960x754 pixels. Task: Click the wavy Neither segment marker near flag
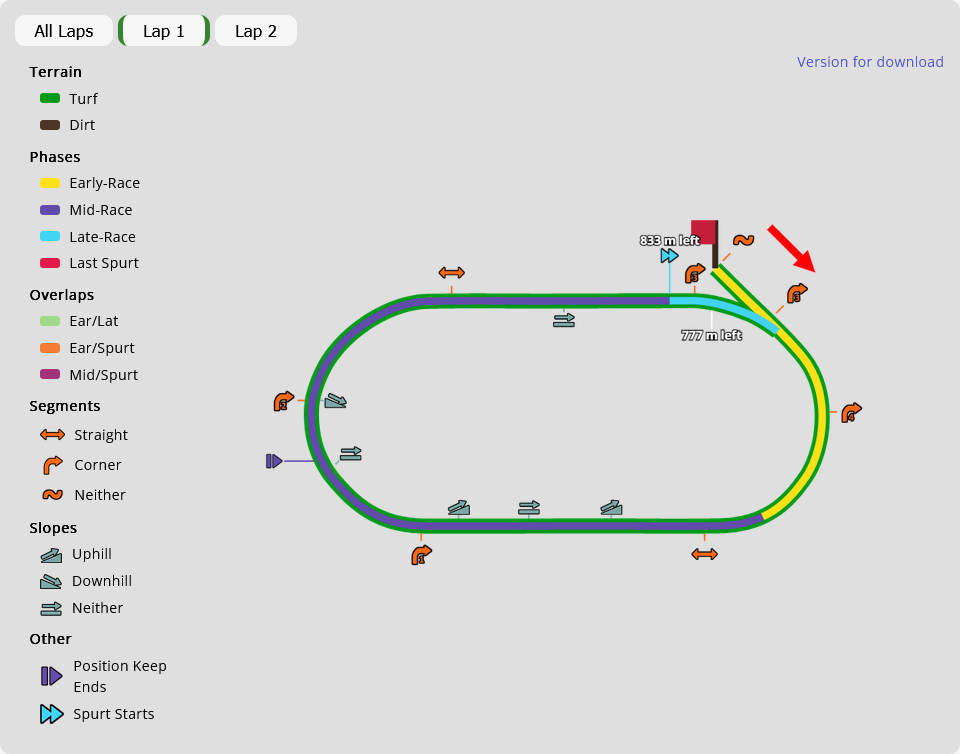(x=743, y=240)
